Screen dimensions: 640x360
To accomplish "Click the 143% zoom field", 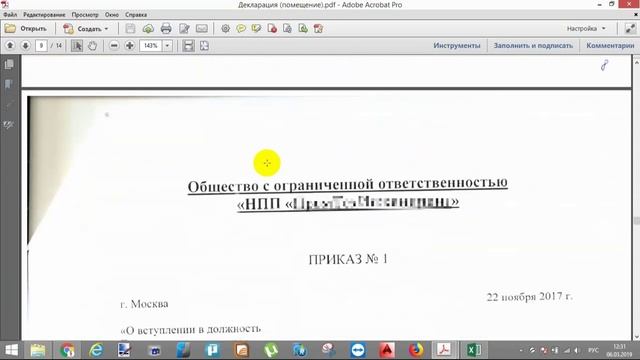I will click(x=151, y=46).
